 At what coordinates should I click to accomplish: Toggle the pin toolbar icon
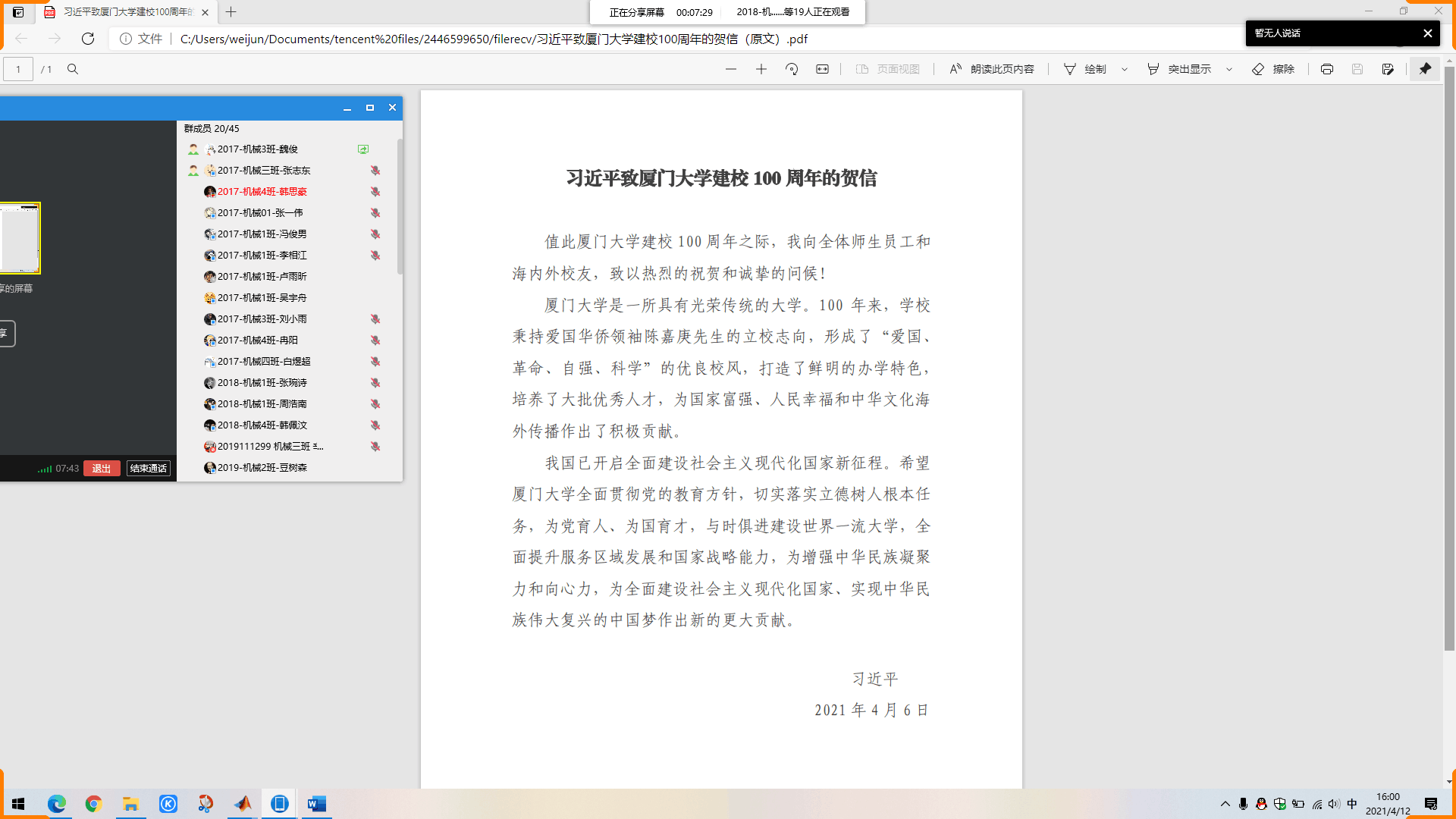[1425, 69]
